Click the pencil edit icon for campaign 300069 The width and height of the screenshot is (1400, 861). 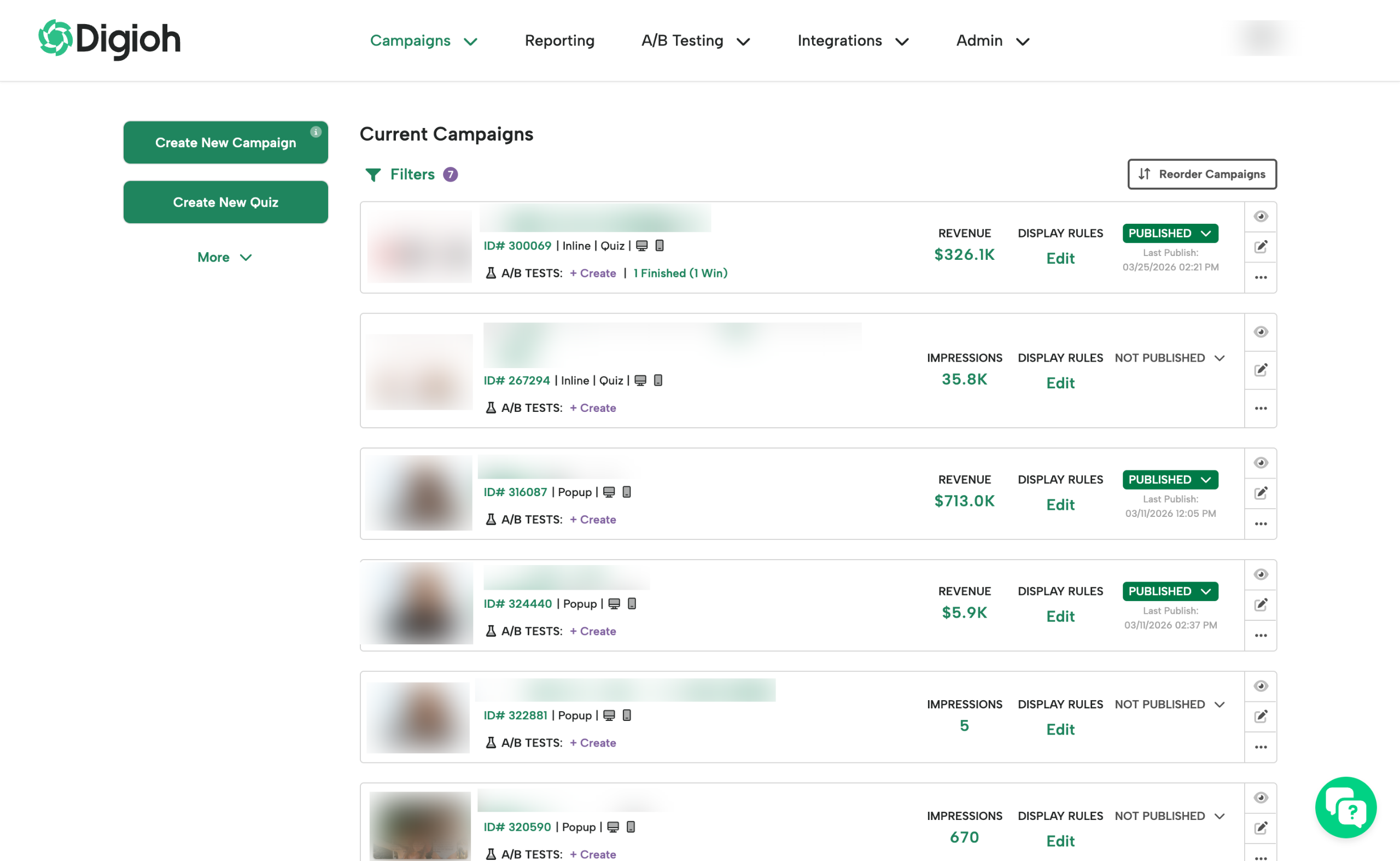(1260, 247)
